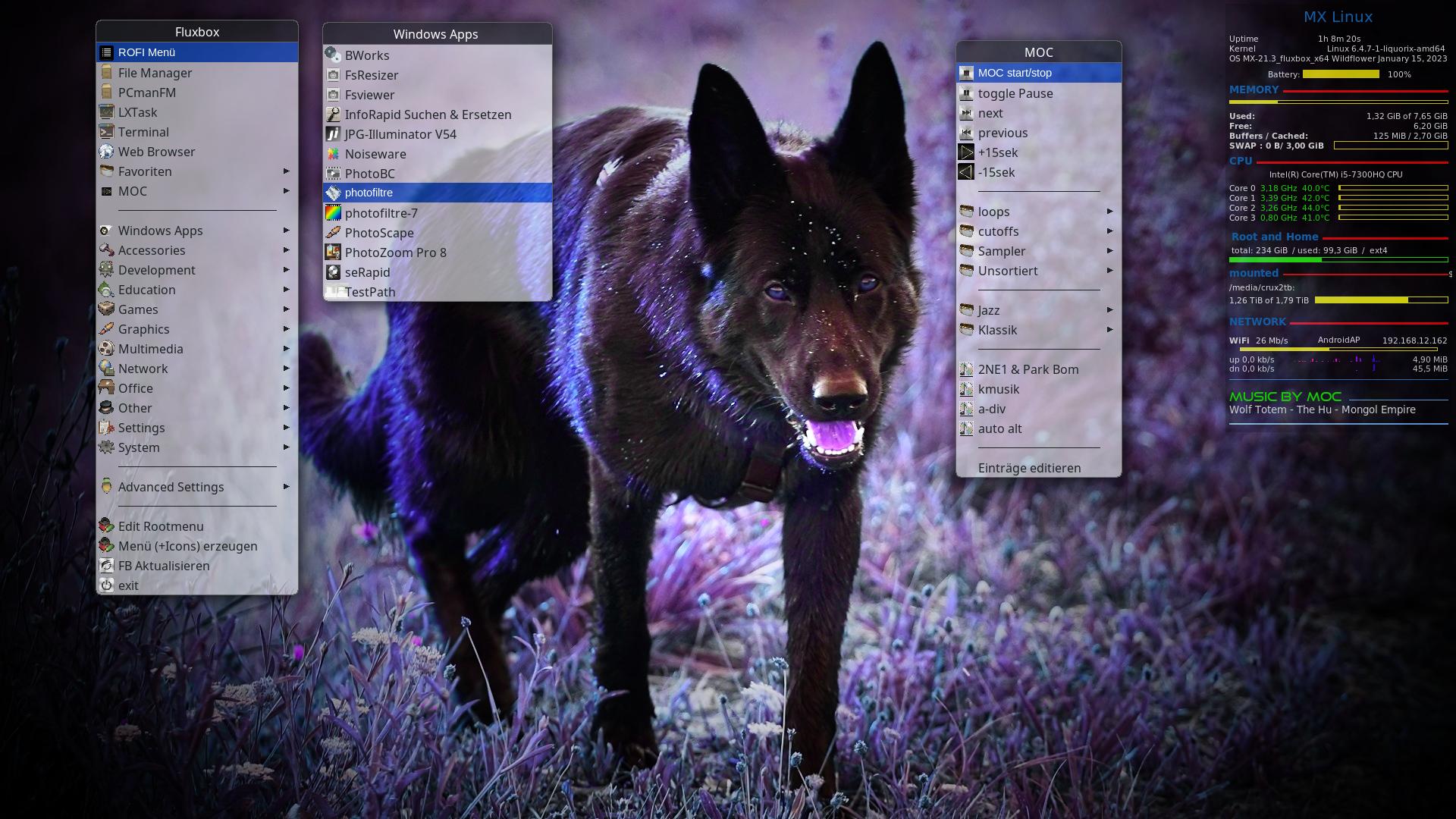1456x819 pixels.
Task: Click the +15sek forward icon
Action: tap(966, 152)
